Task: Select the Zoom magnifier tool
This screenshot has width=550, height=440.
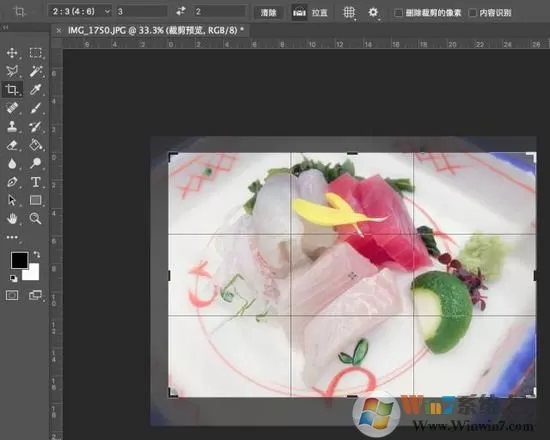Action: click(x=35, y=218)
